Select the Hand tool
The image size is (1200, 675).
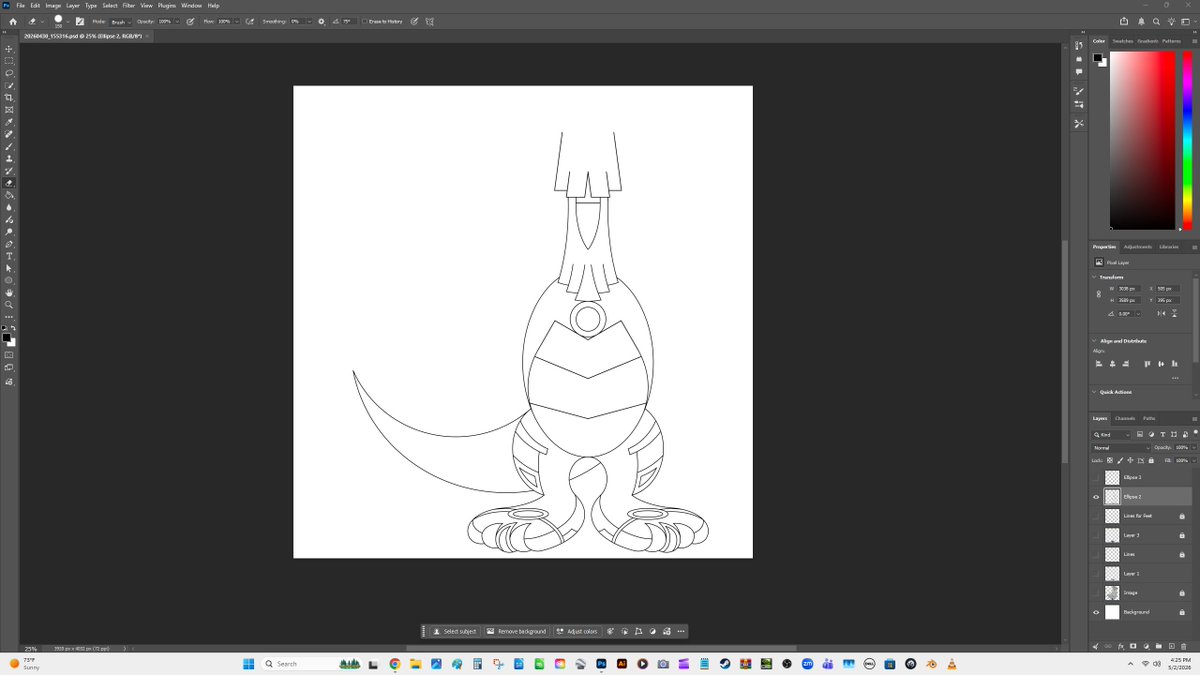(x=9, y=292)
